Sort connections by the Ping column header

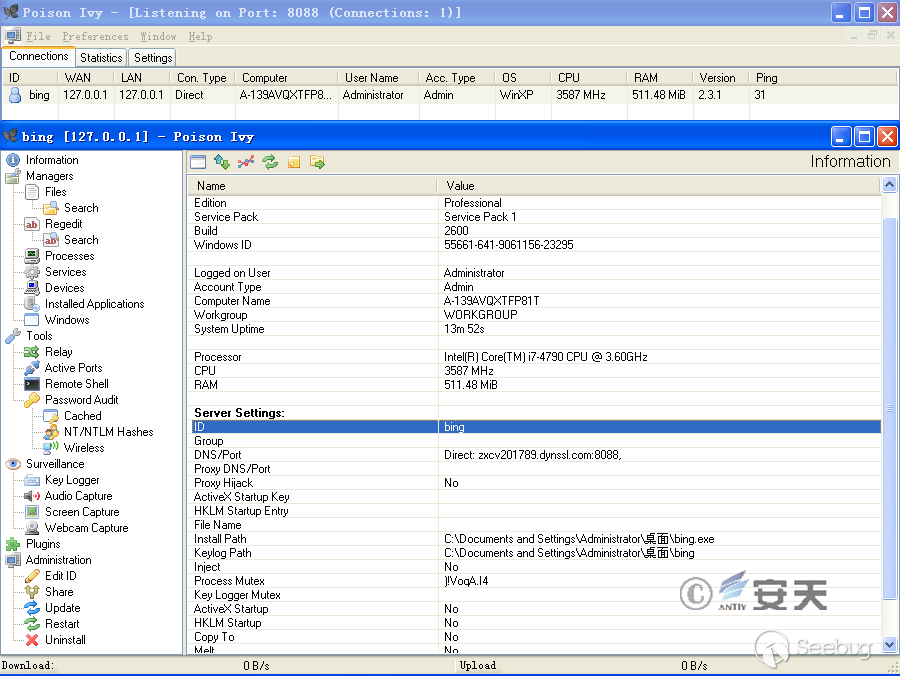click(766, 78)
